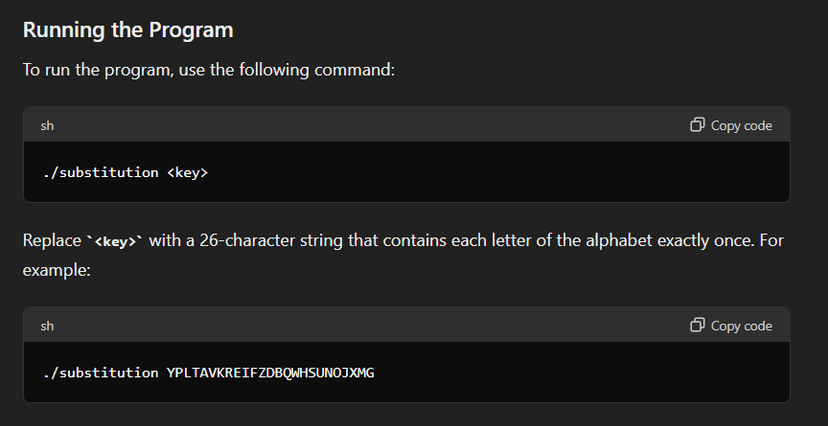
Task: Click the word 'Replace' at the start of the paragraph
Action: tap(52, 240)
